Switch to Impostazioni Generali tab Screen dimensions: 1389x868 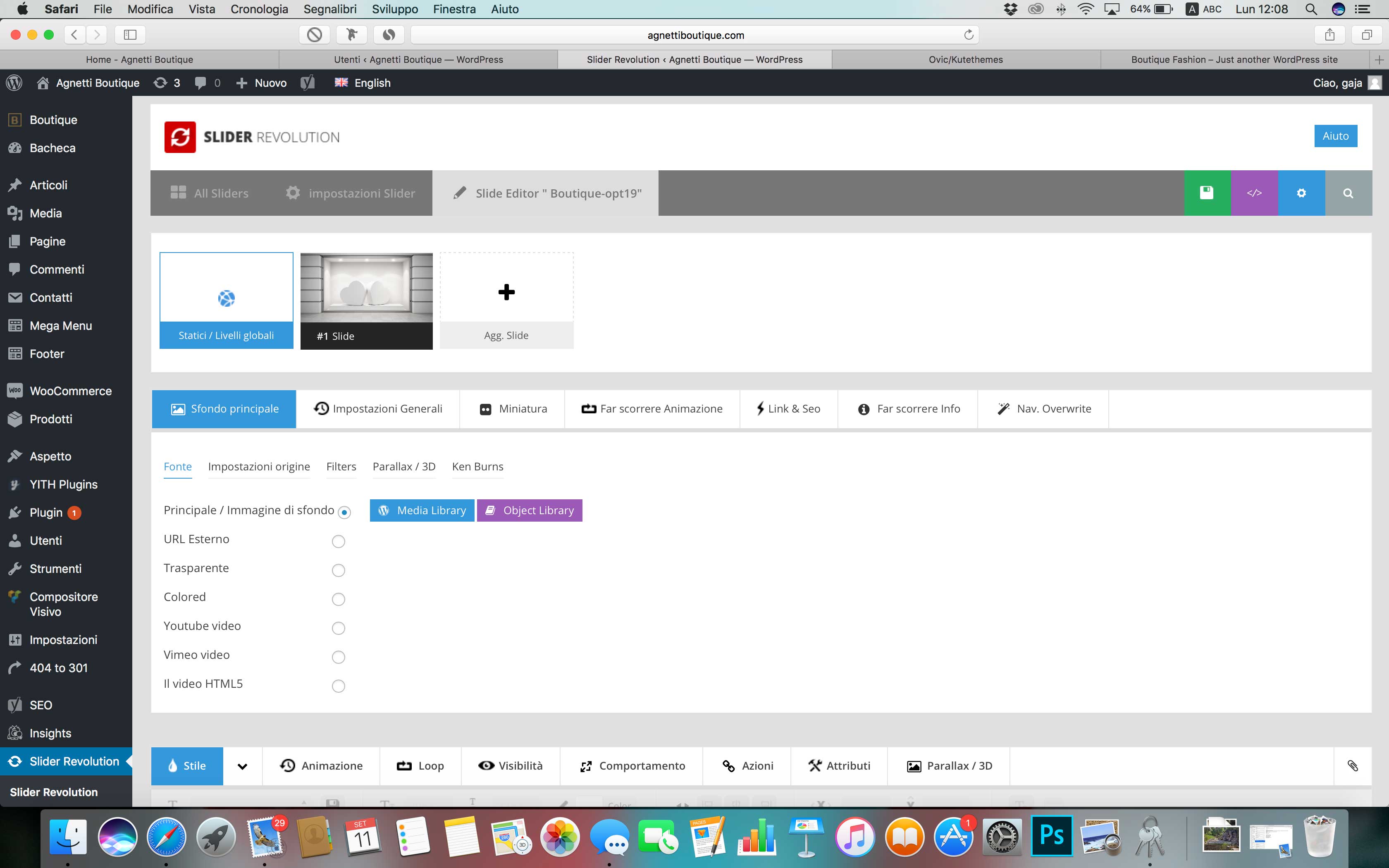tap(378, 409)
